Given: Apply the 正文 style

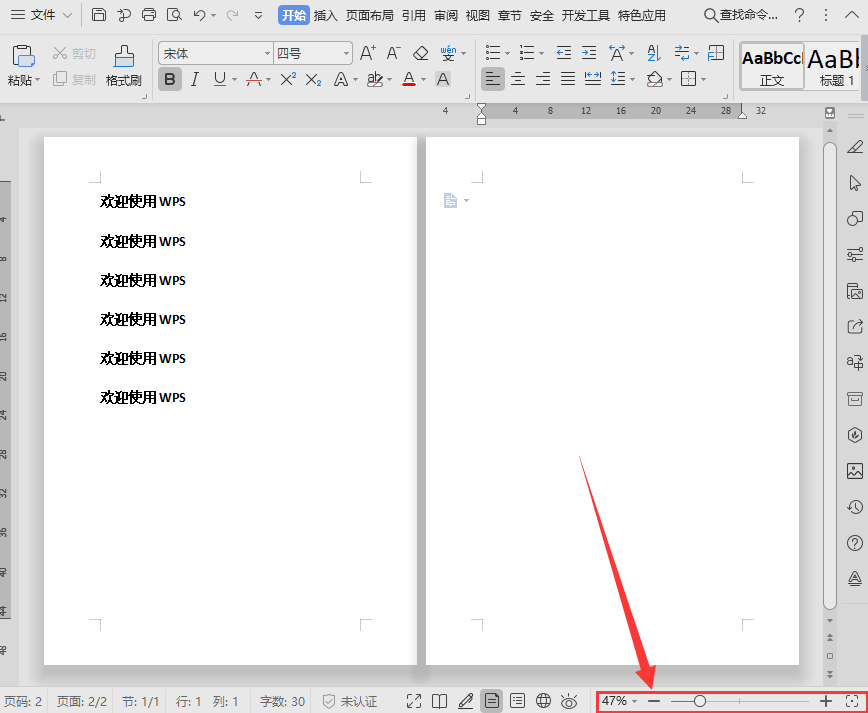Looking at the screenshot, I should 772,66.
